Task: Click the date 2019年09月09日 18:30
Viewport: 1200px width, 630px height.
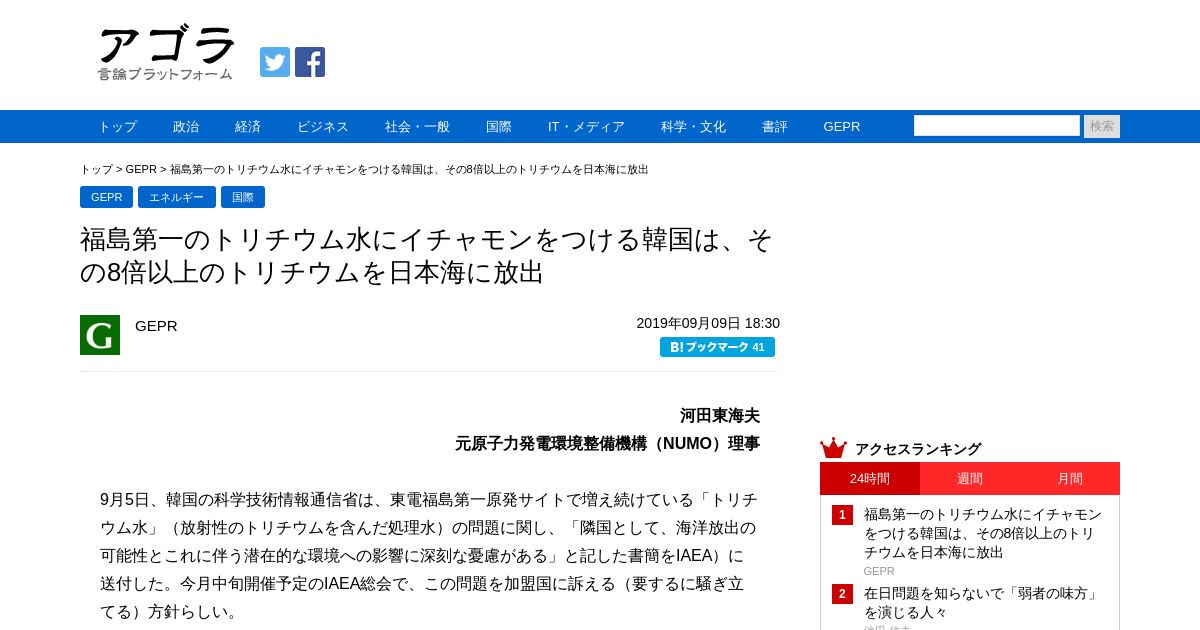Action: 708,323
